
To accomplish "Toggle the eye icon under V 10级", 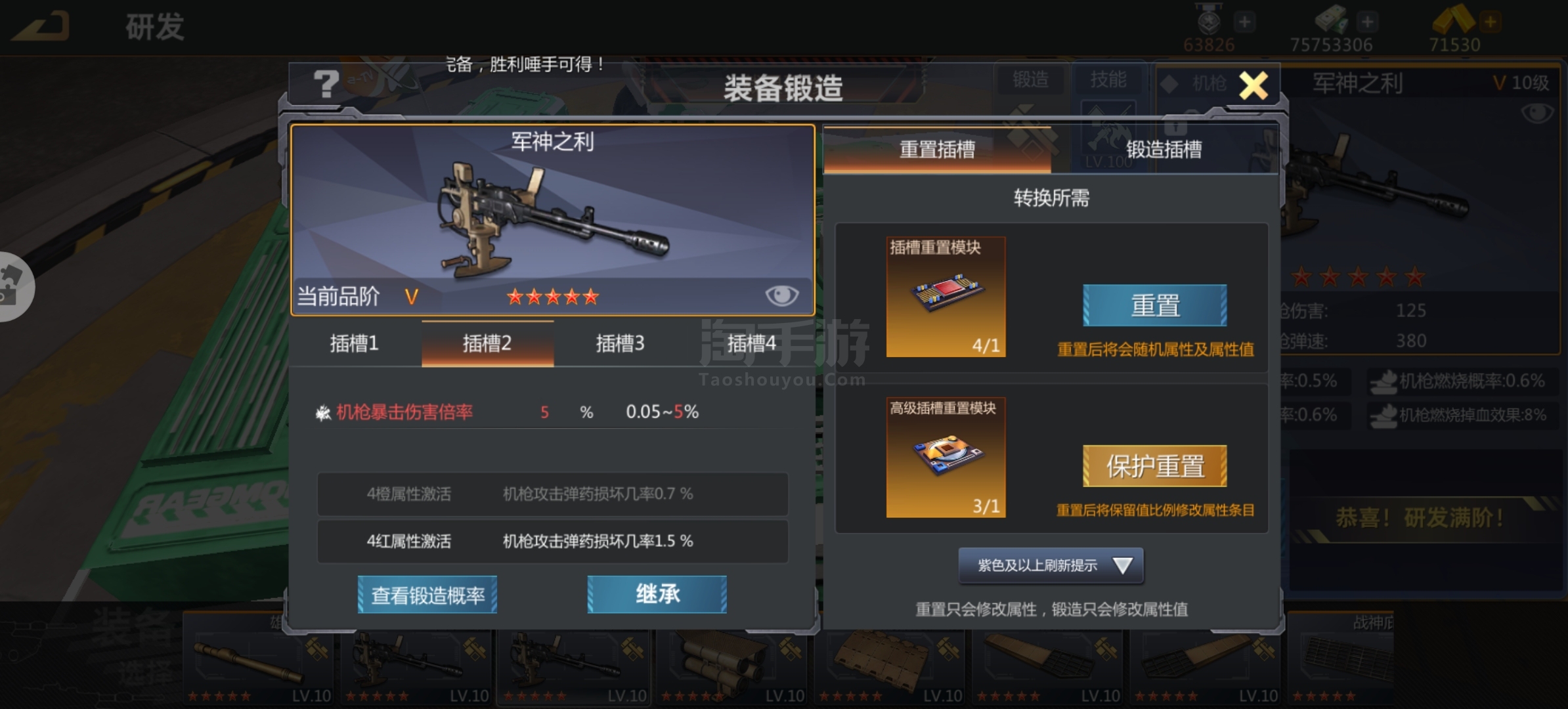I will click(1536, 114).
